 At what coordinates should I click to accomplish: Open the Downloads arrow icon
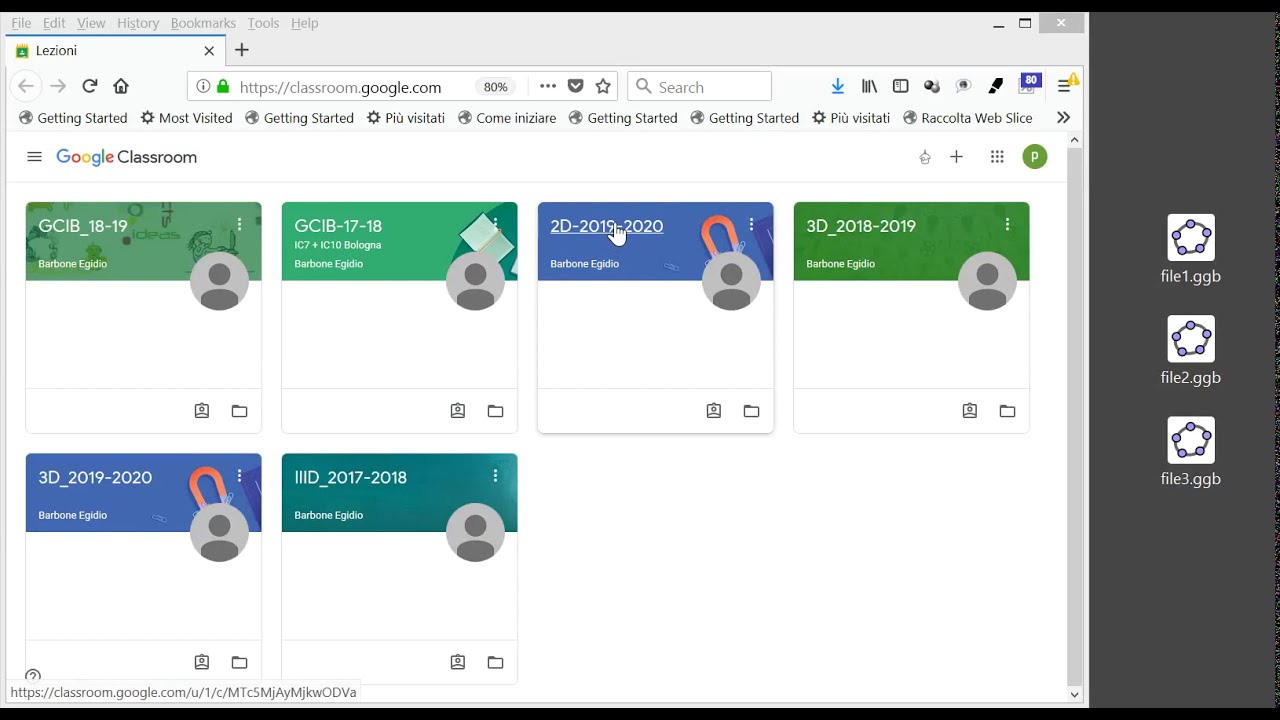point(838,87)
